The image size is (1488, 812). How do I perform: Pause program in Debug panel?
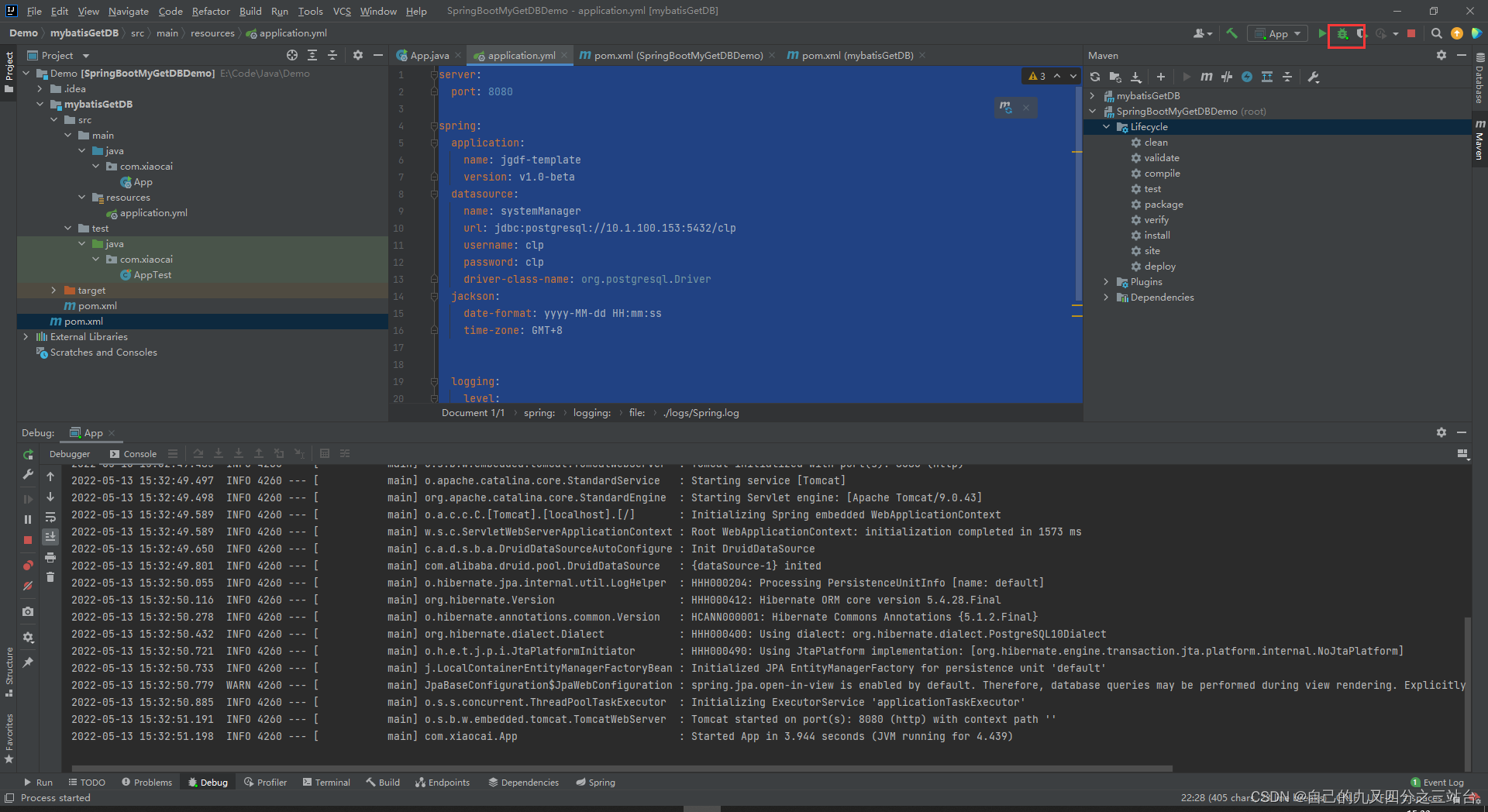click(x=28, y=519)
